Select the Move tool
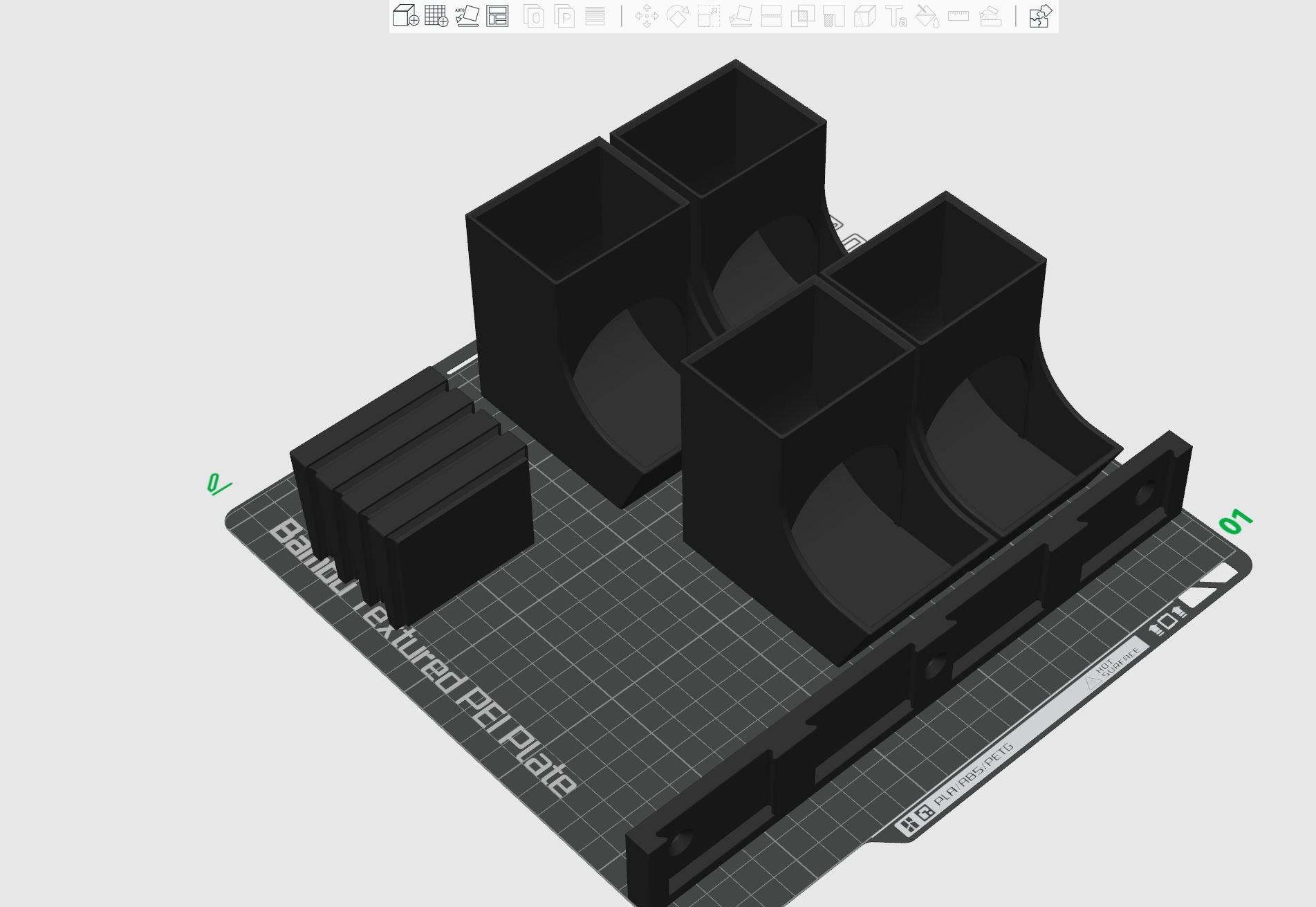Screen dimensions: 1316x907 pos(647,16)
